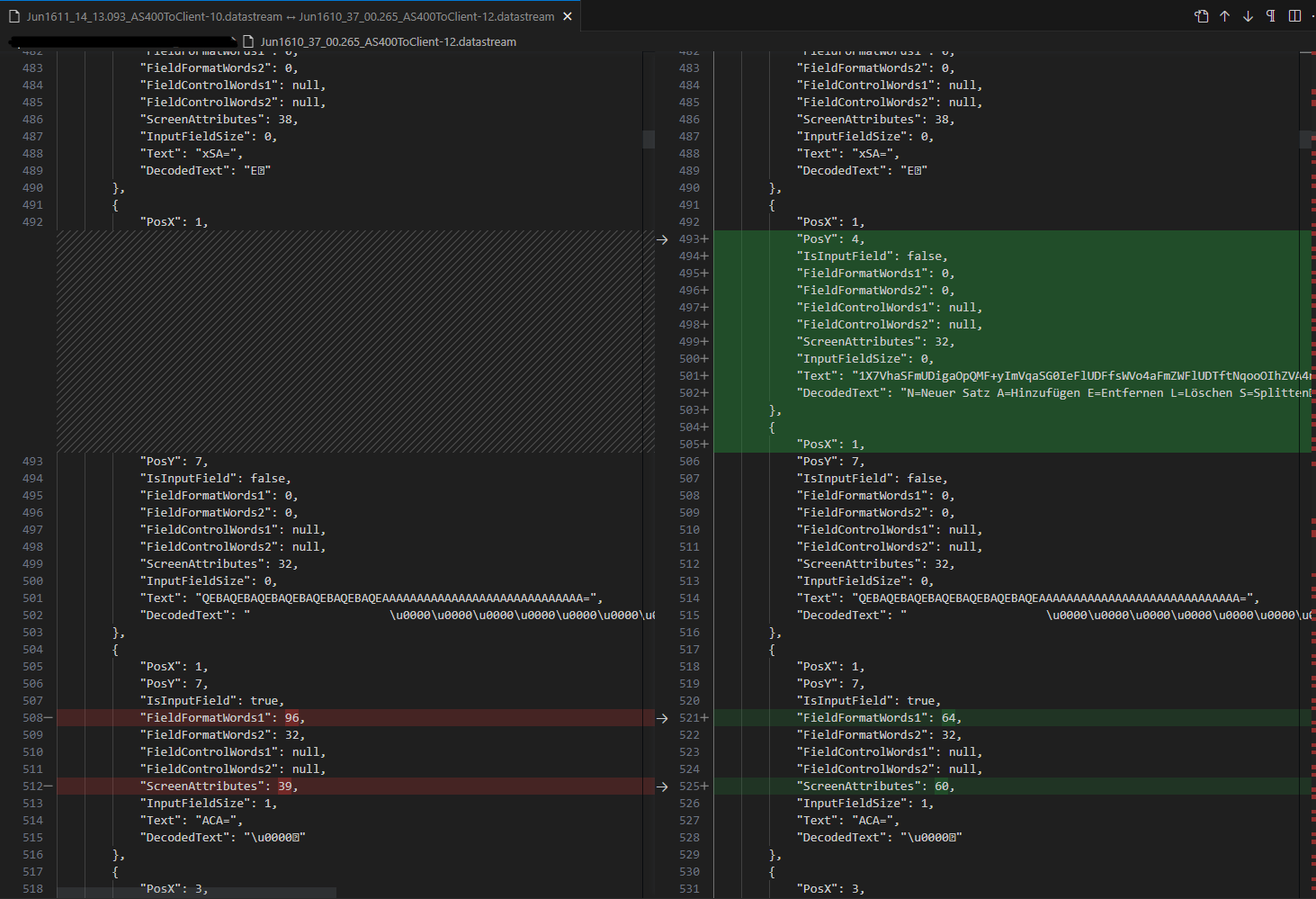
Task: Click the right pane's vertical scrollbar thumb
Action: (1307, 139)
